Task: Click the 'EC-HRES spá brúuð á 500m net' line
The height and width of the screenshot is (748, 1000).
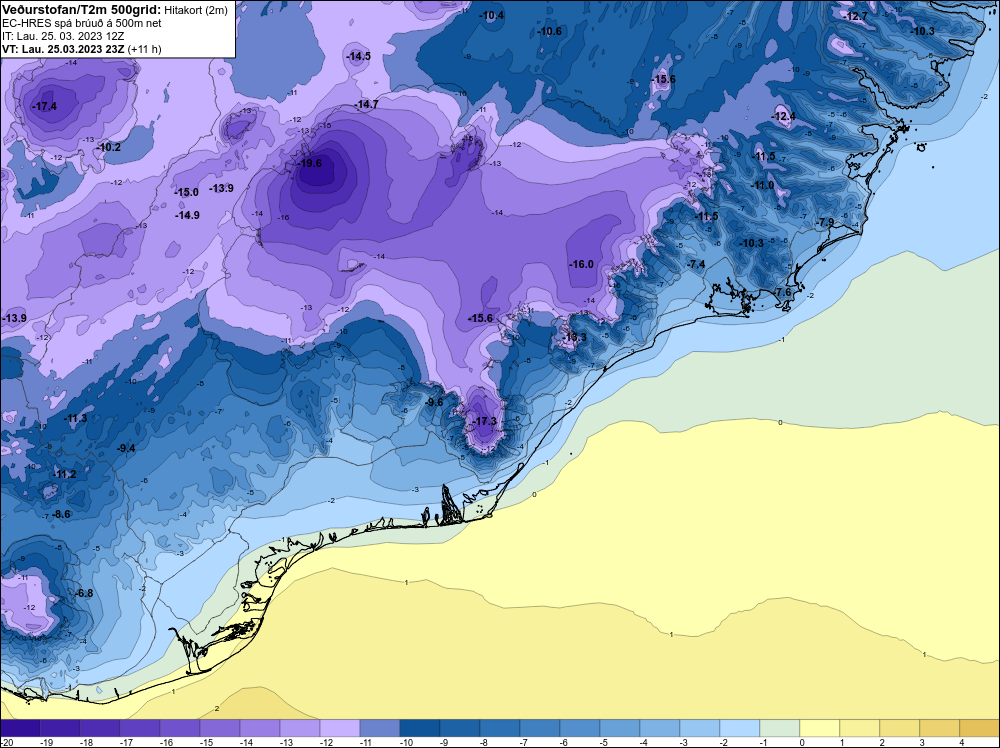Action: click(x=82, y=24)
